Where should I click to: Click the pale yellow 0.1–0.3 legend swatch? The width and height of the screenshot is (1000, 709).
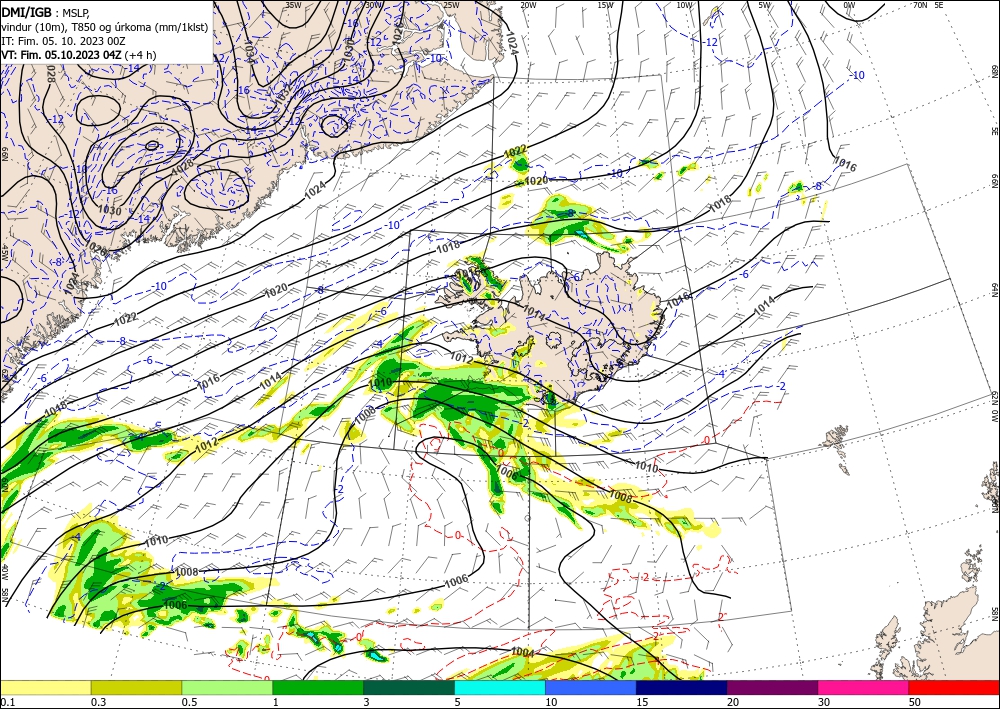pos(45,687)
